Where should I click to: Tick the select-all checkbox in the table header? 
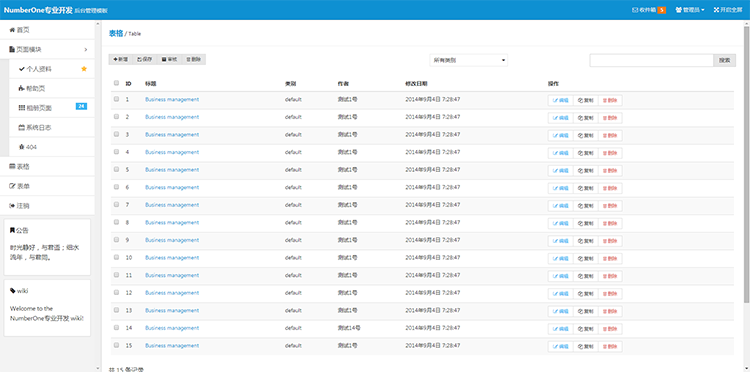(116, 83)
